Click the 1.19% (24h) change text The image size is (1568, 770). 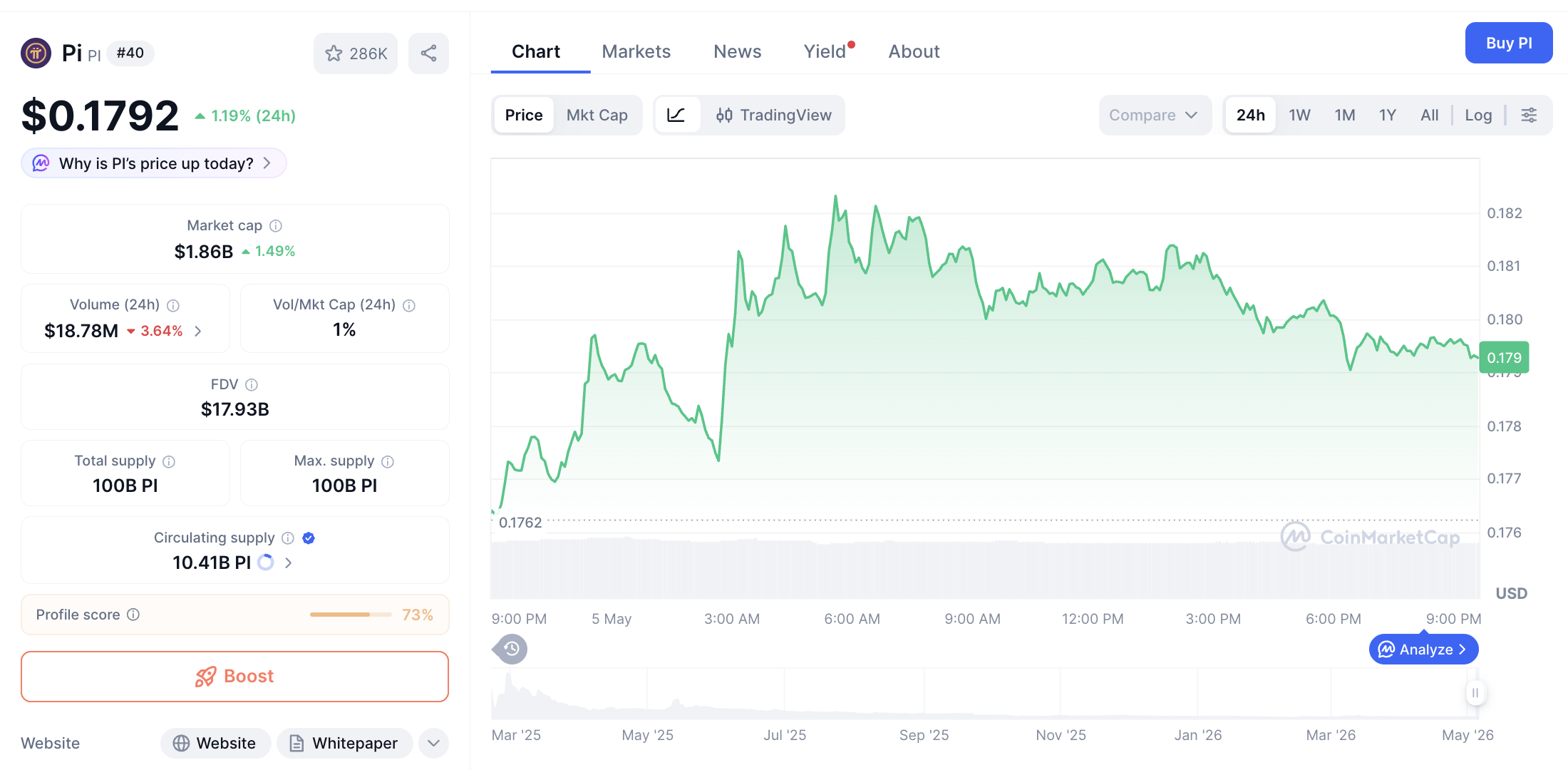pyautogui.click(x=253, y=115)
